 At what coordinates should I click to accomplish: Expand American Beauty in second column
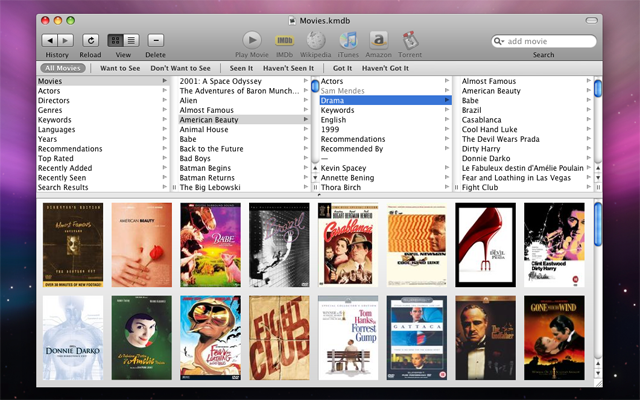(305, 119)
